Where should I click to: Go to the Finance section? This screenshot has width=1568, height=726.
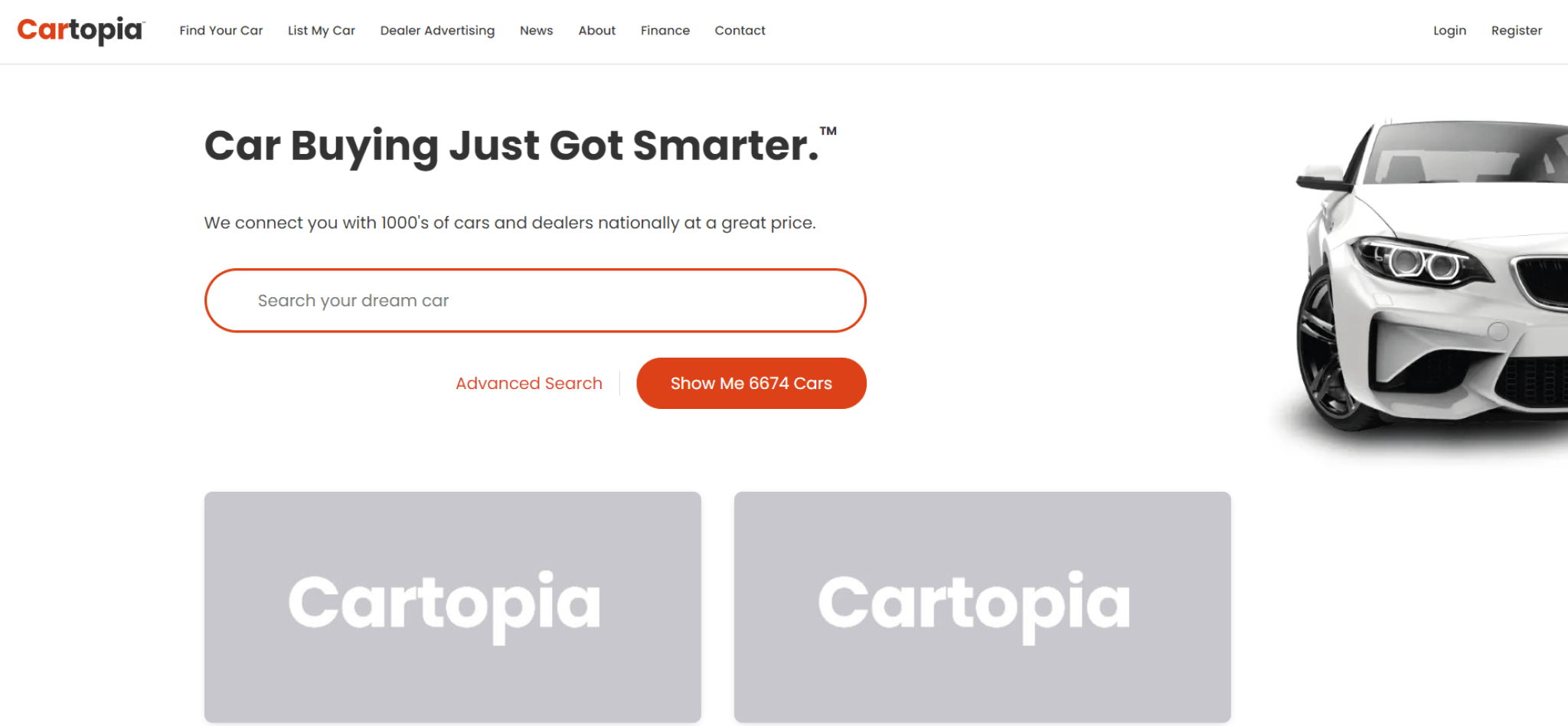click(665, 31)
